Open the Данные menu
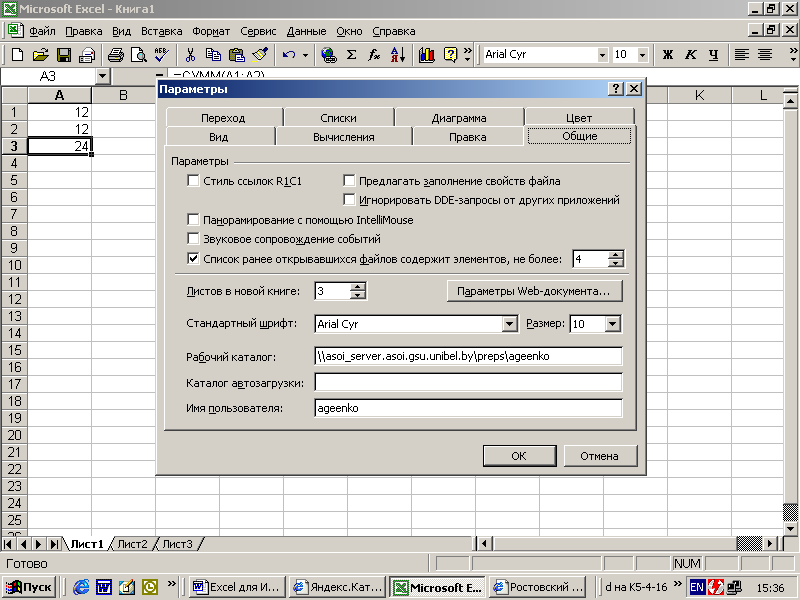800x600 pixels. click(306, 31)
